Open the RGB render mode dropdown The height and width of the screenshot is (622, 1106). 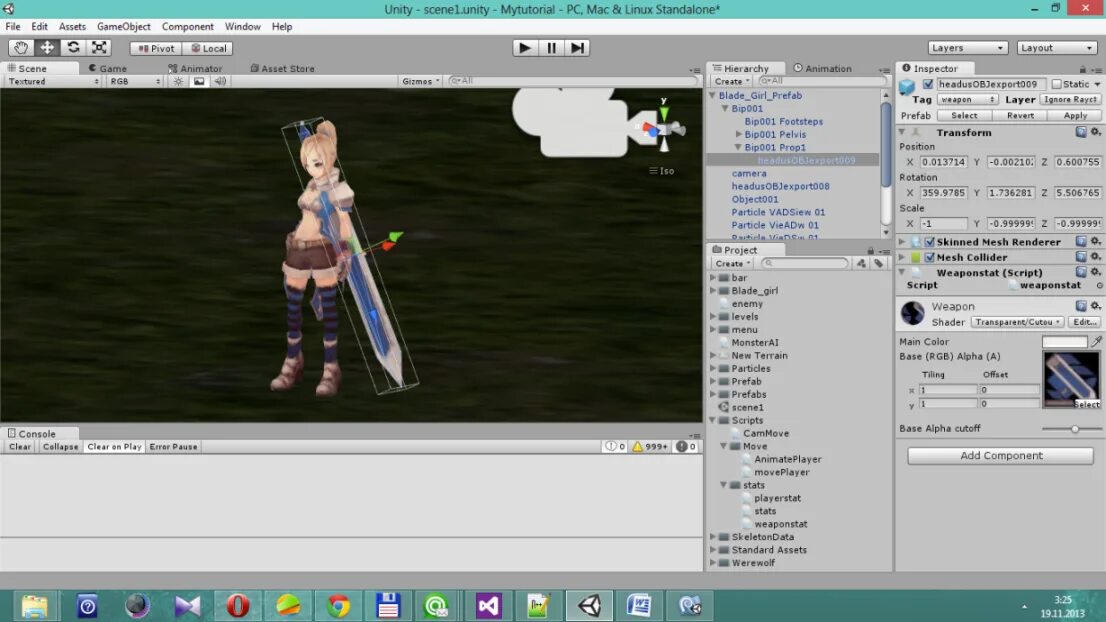coord(135,81)
